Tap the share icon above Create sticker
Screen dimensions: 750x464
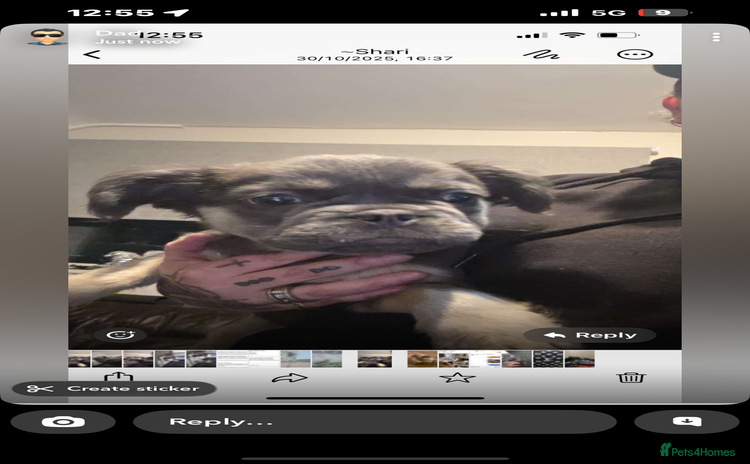[118, 376]
